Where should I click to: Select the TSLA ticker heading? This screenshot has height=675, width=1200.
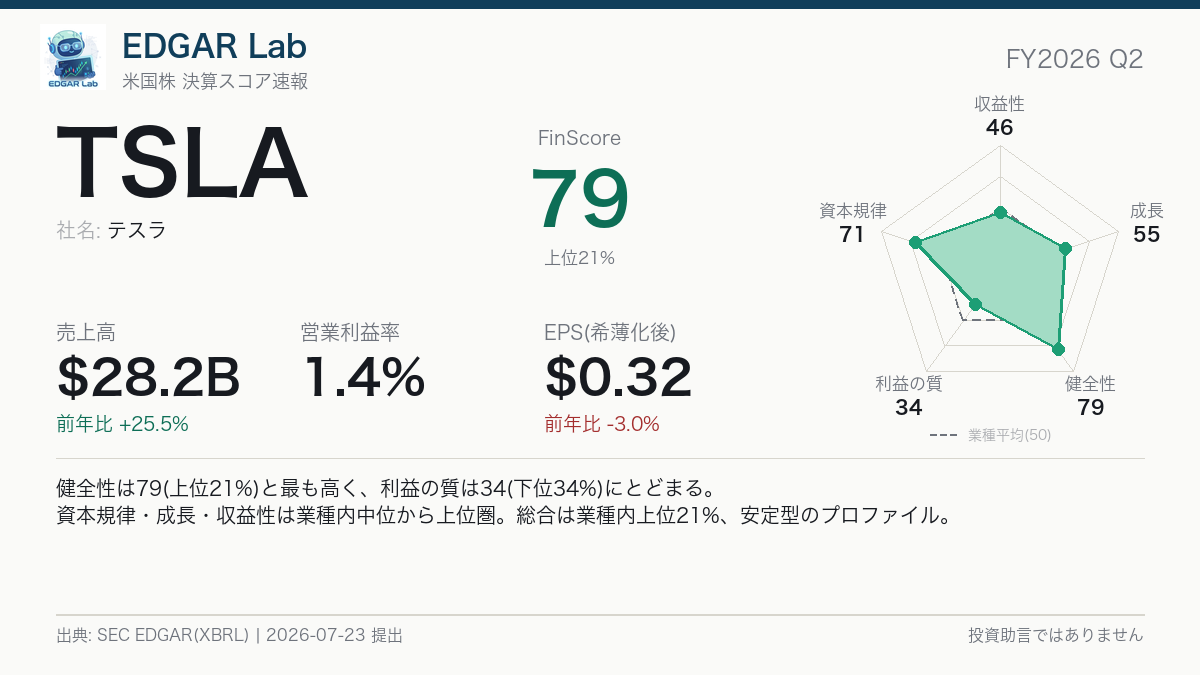pyautogui.click(x=181, y=164)
